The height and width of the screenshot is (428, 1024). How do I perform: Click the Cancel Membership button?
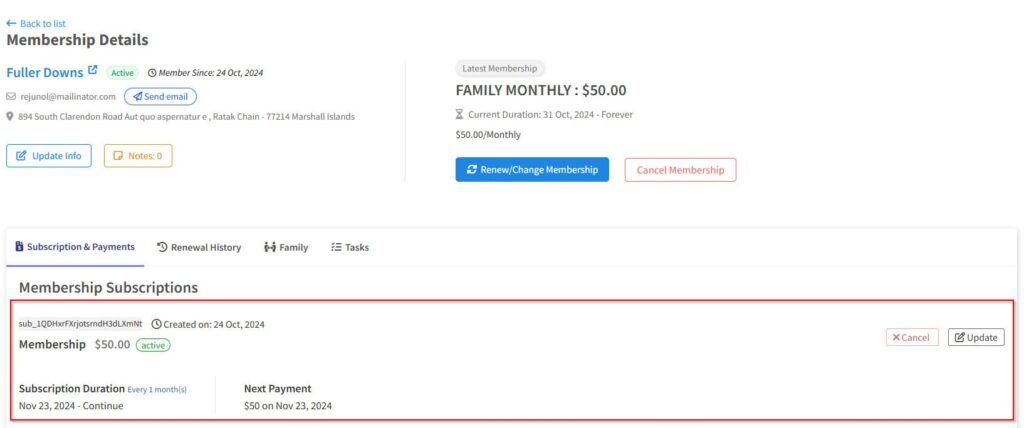click(680, 170)
